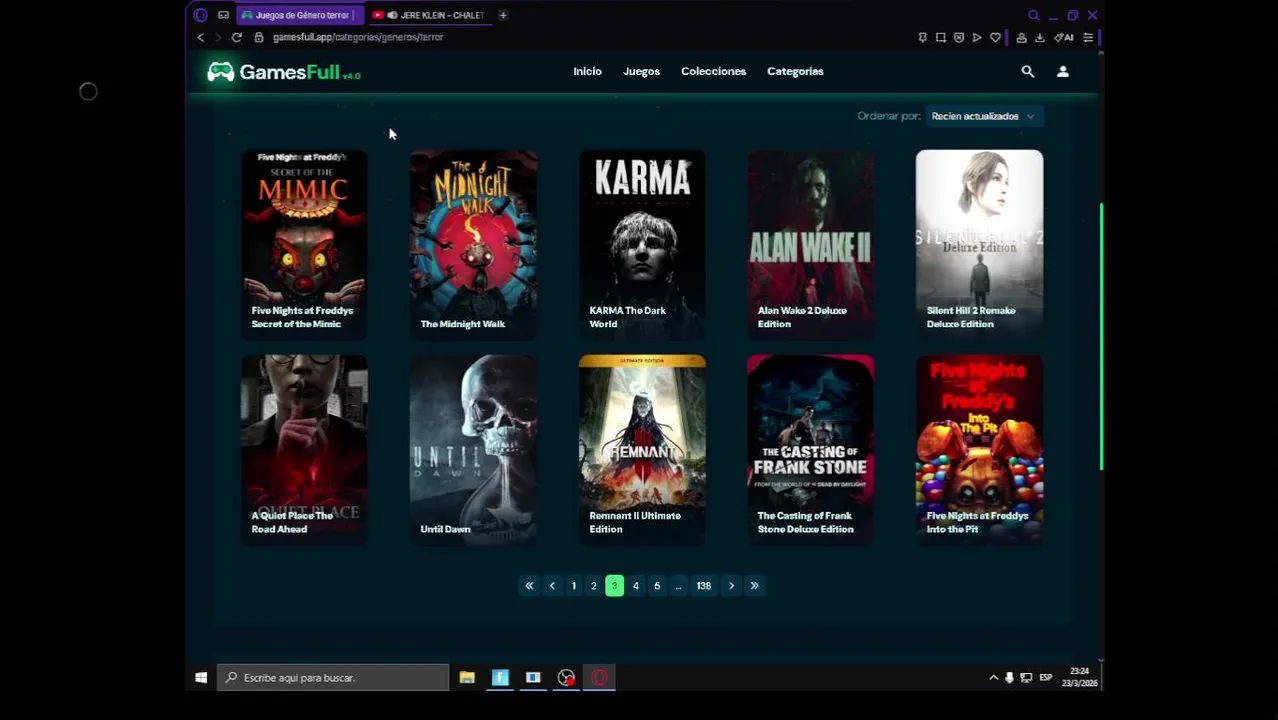Open the Colecciones navigation item
Viewport: 1278px width, 720px height.
coord(713,72)
